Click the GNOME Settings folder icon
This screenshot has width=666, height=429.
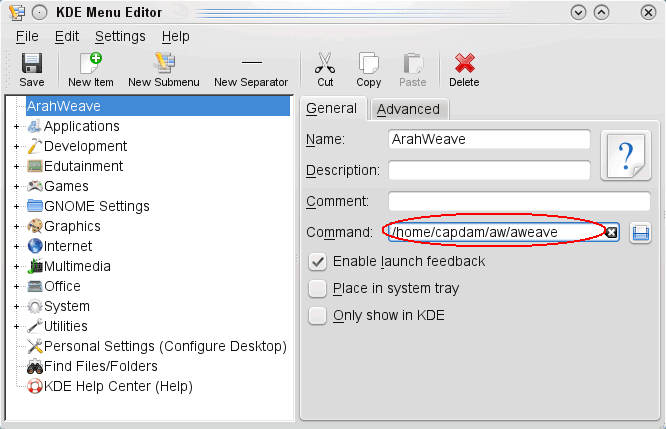pos(34,206)
